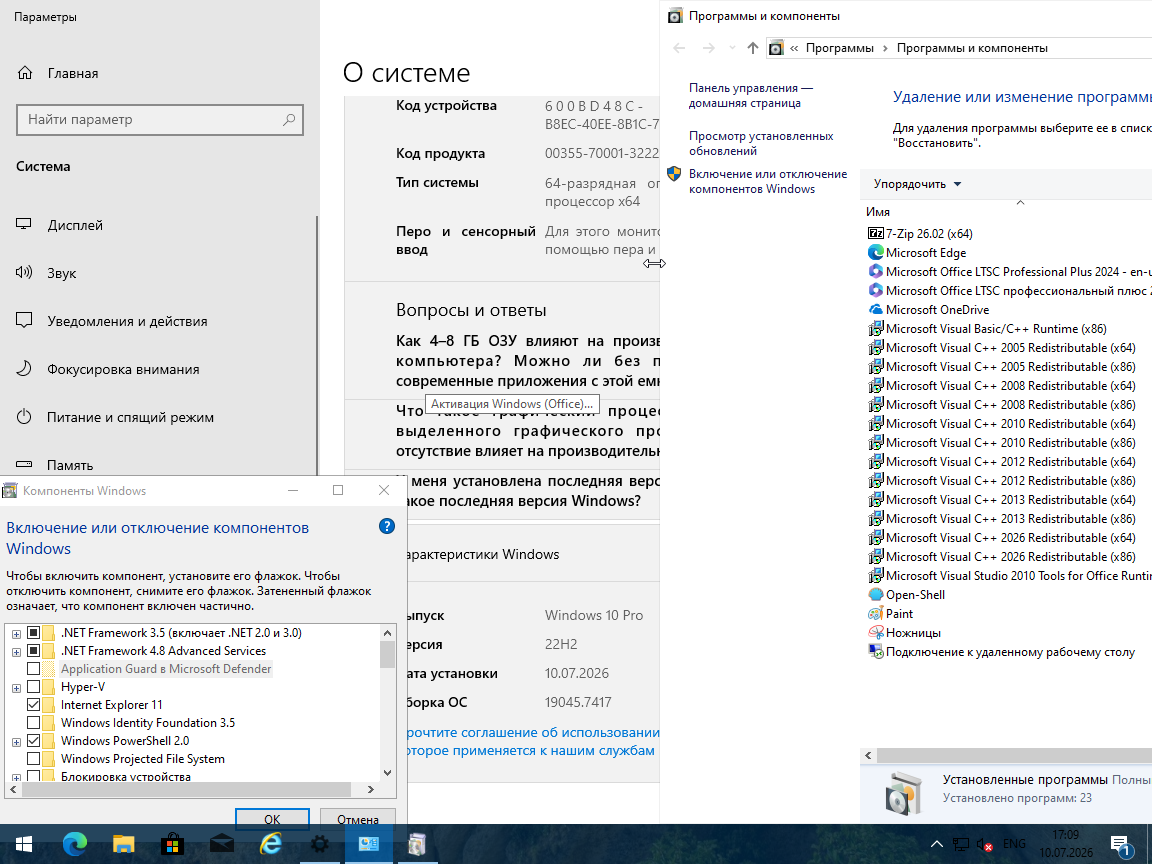Click the features list horizontal scrollbar
Image resolution: width=1152 pixels, height=864 pixels.
pos(186,789)
